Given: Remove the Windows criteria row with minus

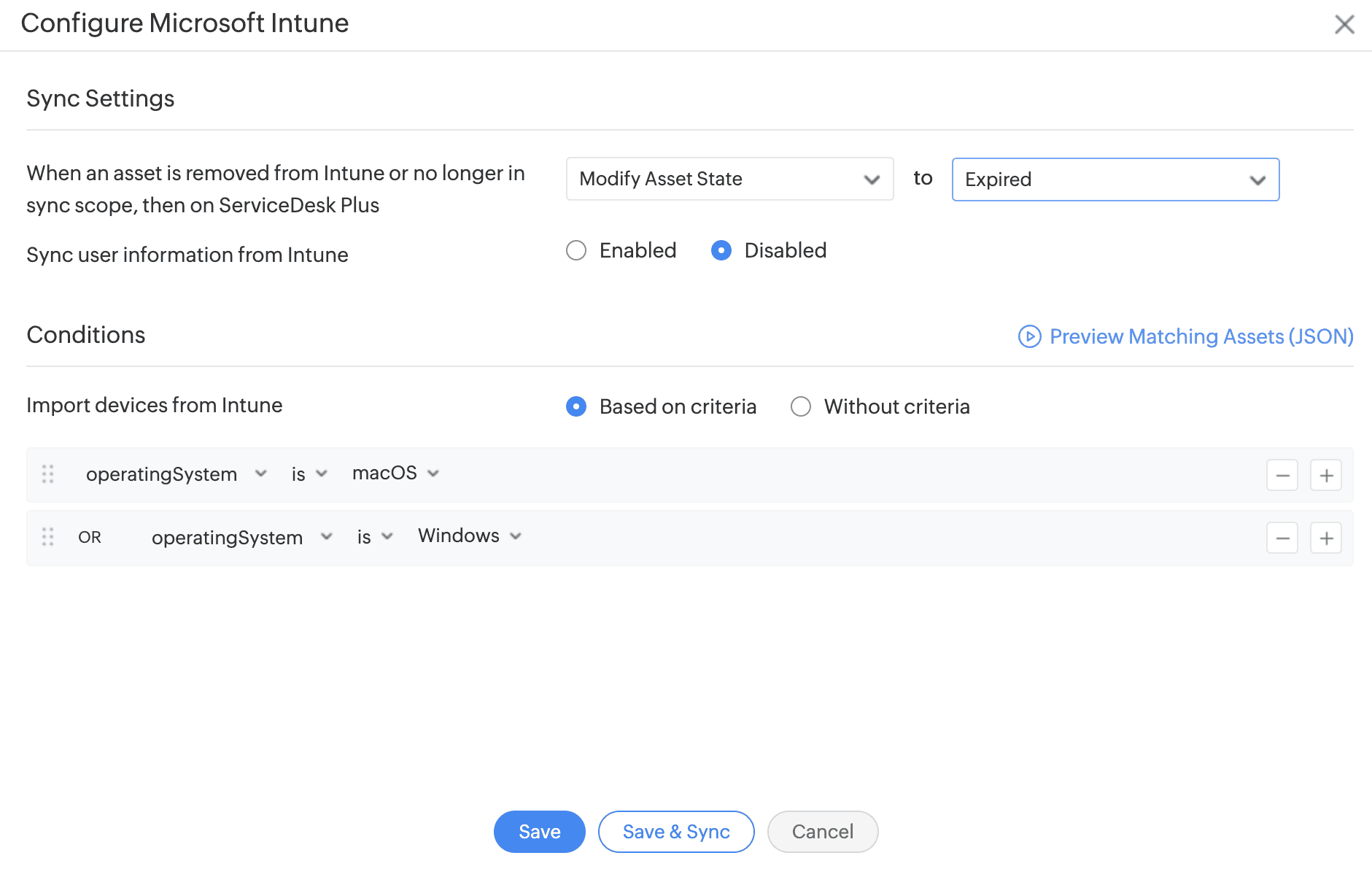Looking at the screenshot, I should (1282, 538).
